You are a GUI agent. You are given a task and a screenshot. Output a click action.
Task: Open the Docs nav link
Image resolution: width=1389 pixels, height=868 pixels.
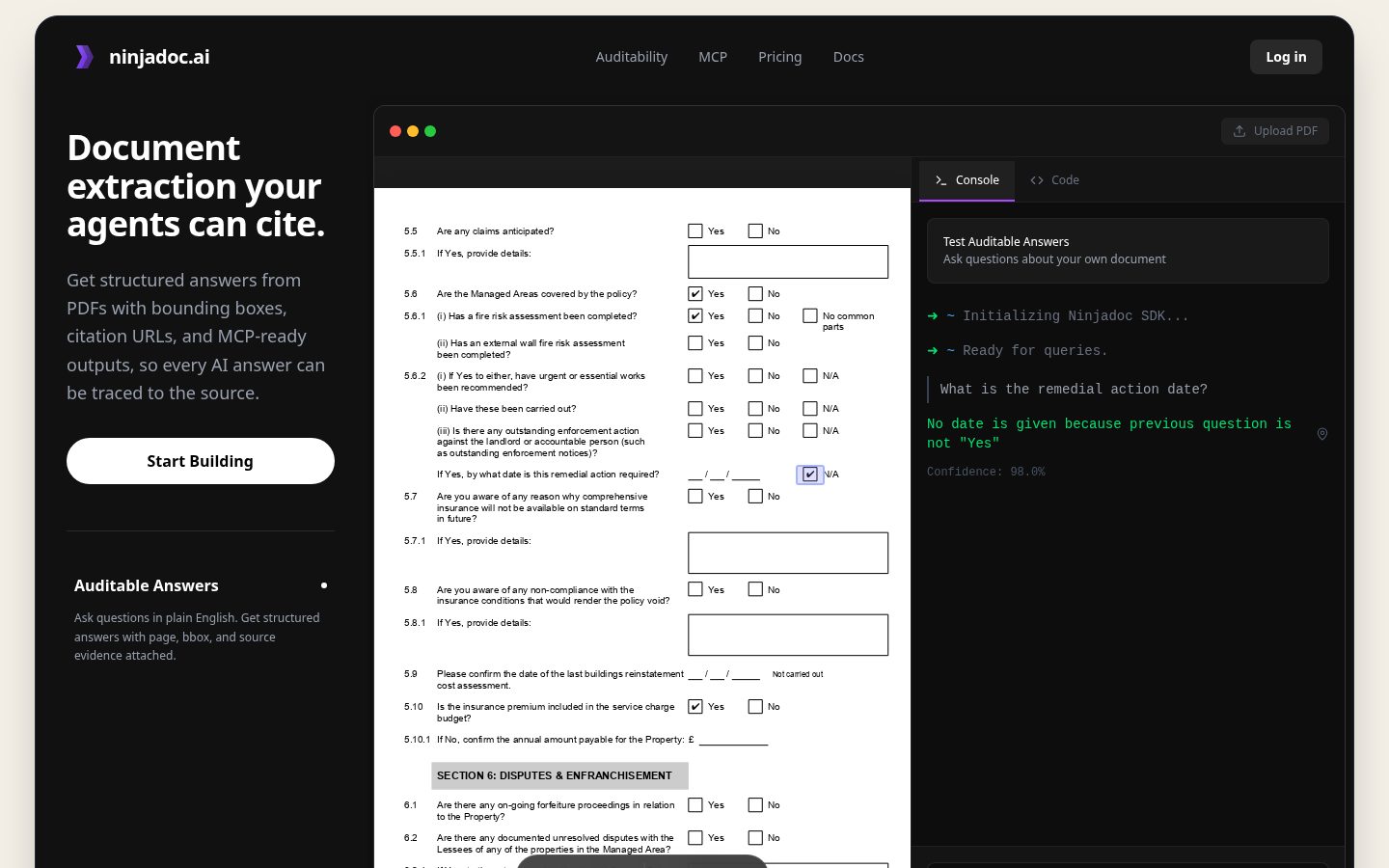(x=849, y=57)
